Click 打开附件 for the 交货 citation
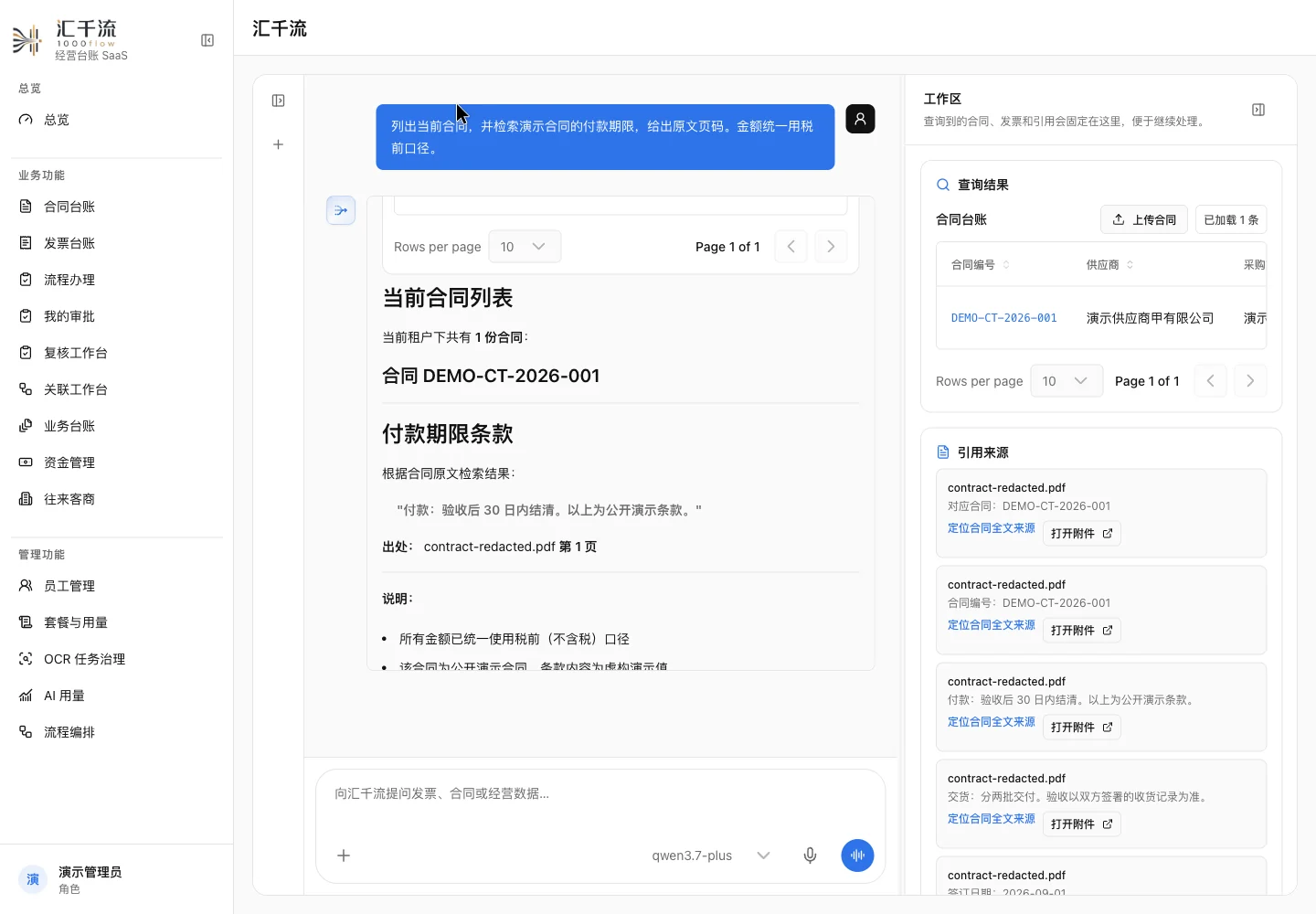This screenshot has width=1316, height=914. [x=1082, y=824]
